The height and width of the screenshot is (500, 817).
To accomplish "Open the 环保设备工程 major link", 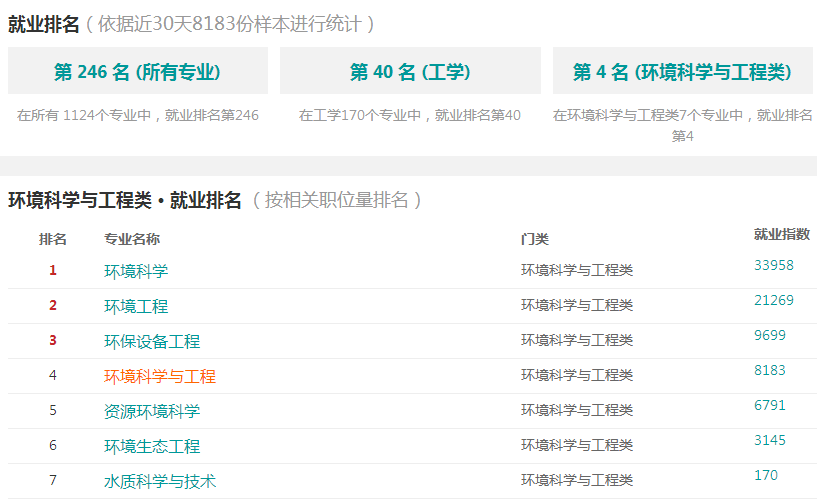I will (152, 341).
